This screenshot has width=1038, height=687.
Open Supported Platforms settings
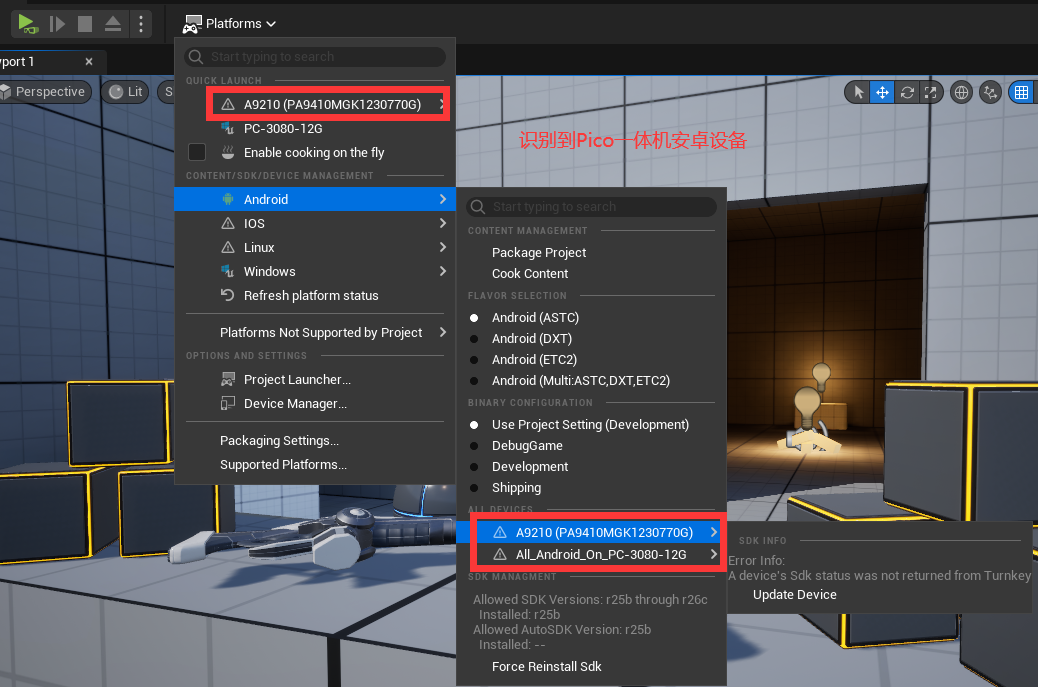click(283, 465)
